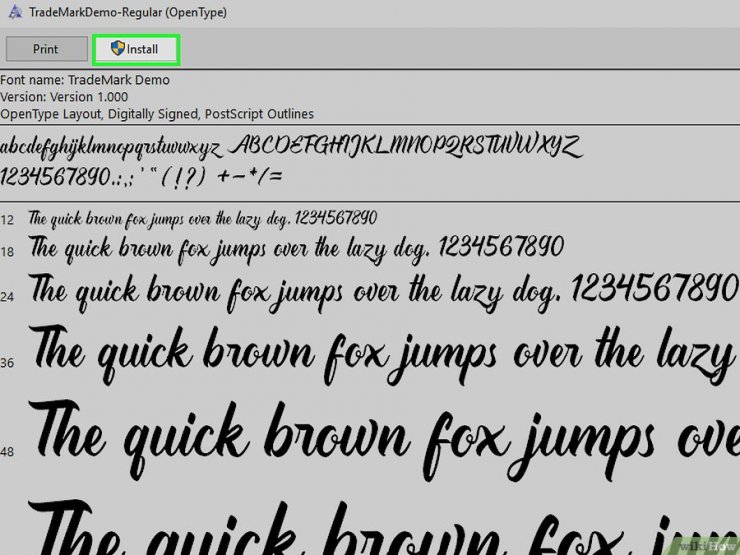Viewport: 740px width, 555px height.
Task: Click the shield icon on the Install button
Action: tap(118, 48)
